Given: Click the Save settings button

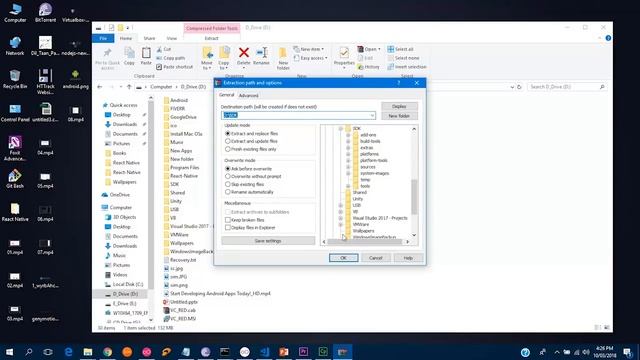Looking at the screenshot, I should click(268, 241).
